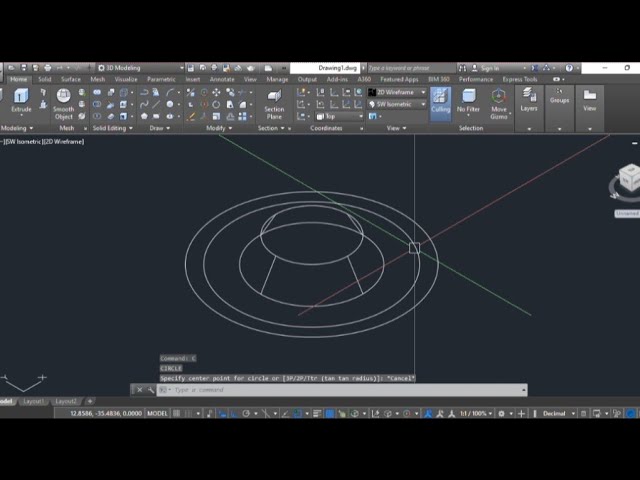Click the Unnamed UCS label below ViewCube
Viewport: 640px width, 480px height.
[627, 213]
